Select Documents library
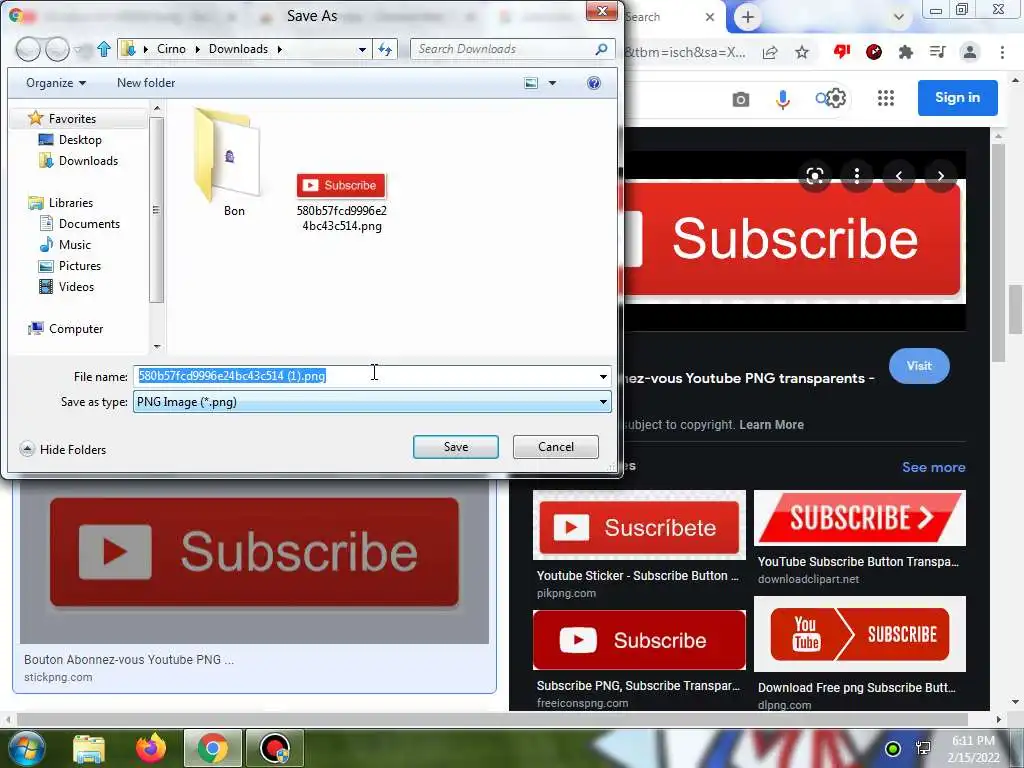Viewport: 1024px width, 768px height. coord(89,223)
